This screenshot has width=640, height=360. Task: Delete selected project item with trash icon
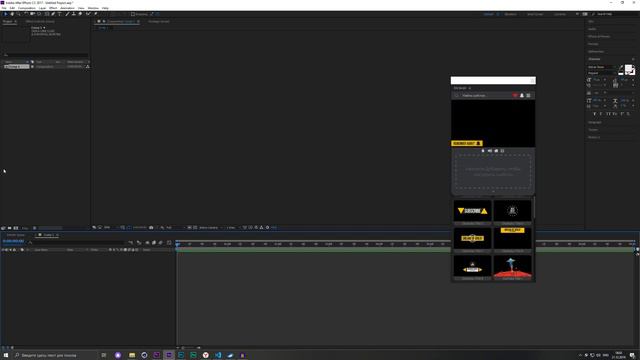35,228
